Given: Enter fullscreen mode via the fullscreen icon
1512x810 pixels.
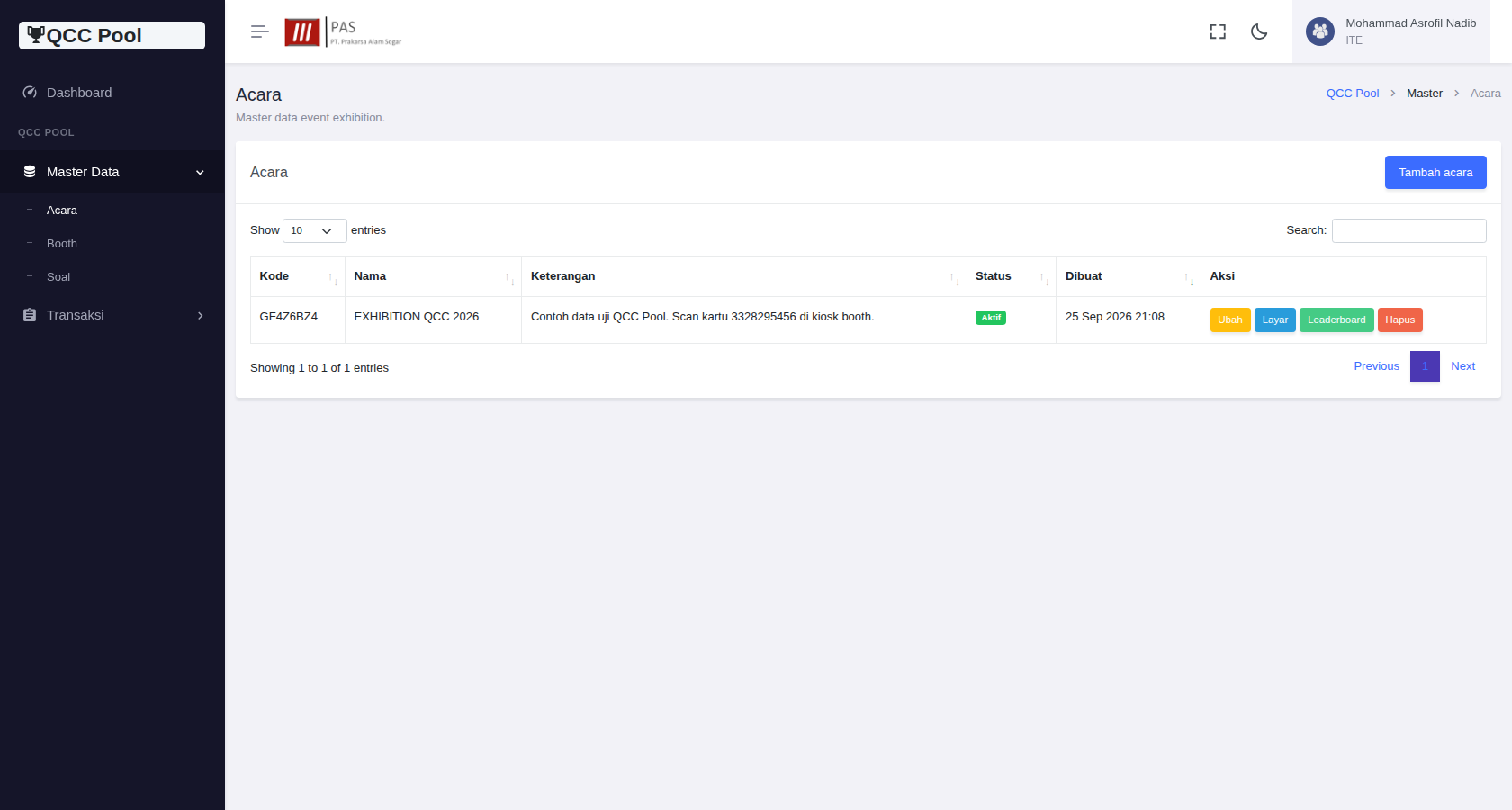Looking at the screenshot, I should (x=1218, y=31).
